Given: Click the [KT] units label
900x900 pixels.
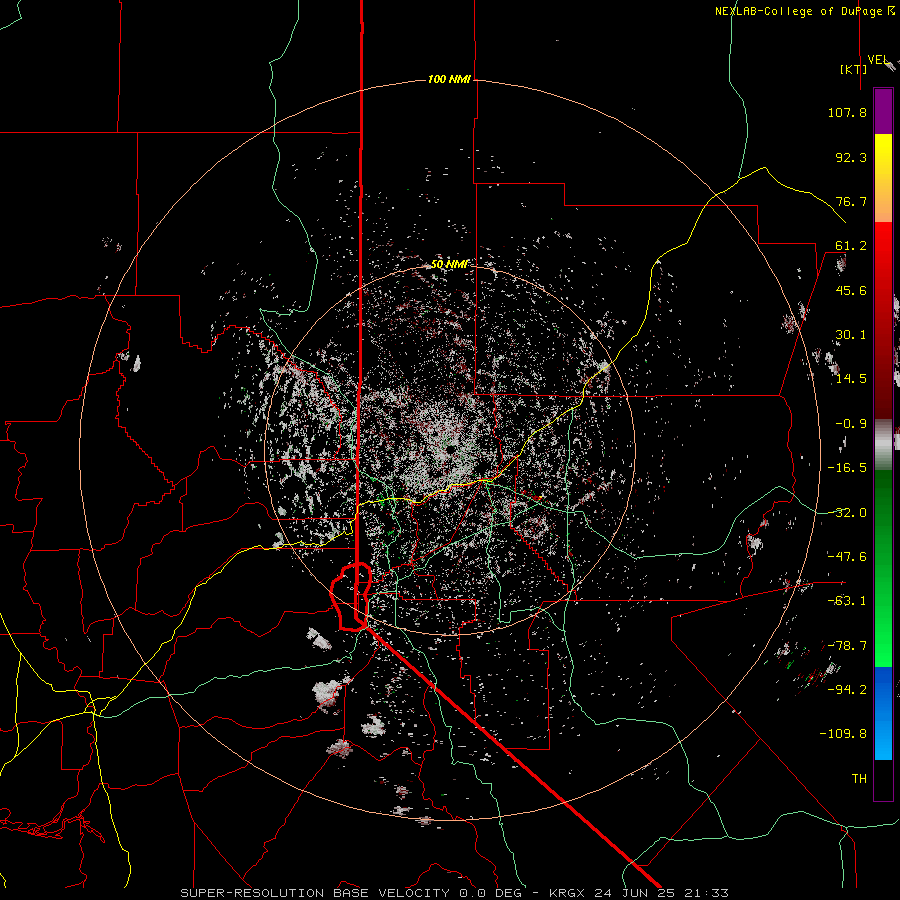Looking at the screenshot, I should (x=854, y=69).
